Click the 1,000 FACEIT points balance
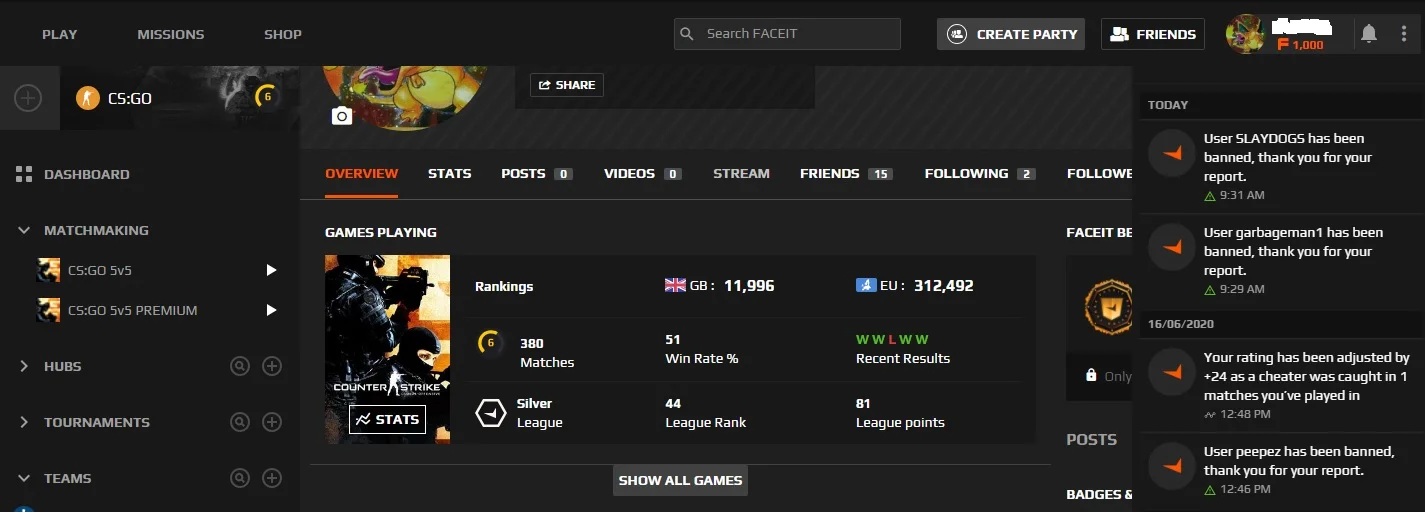1425x512 pixels. click(1301, 45)
